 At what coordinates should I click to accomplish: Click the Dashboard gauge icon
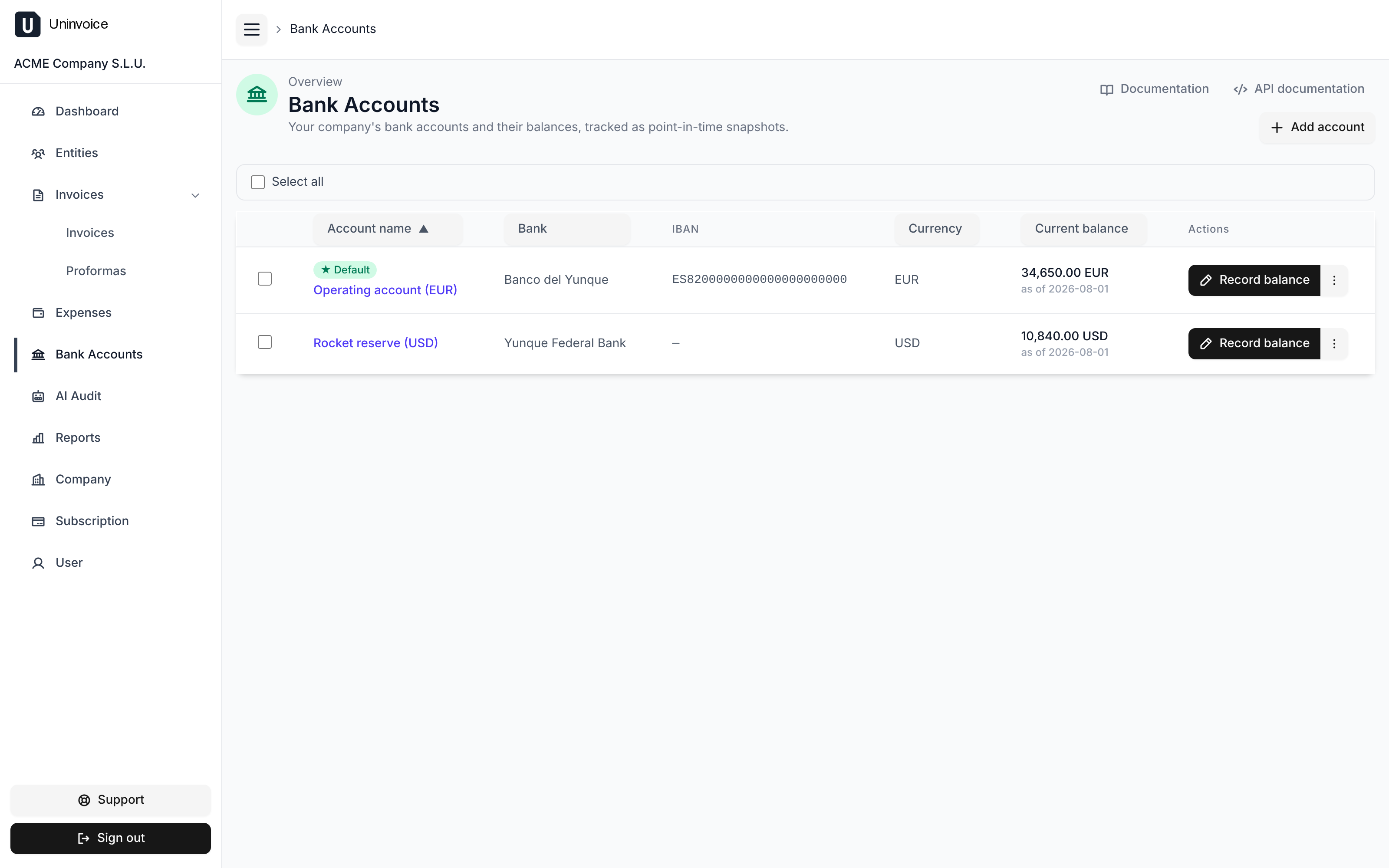click(x=39, y=112)
